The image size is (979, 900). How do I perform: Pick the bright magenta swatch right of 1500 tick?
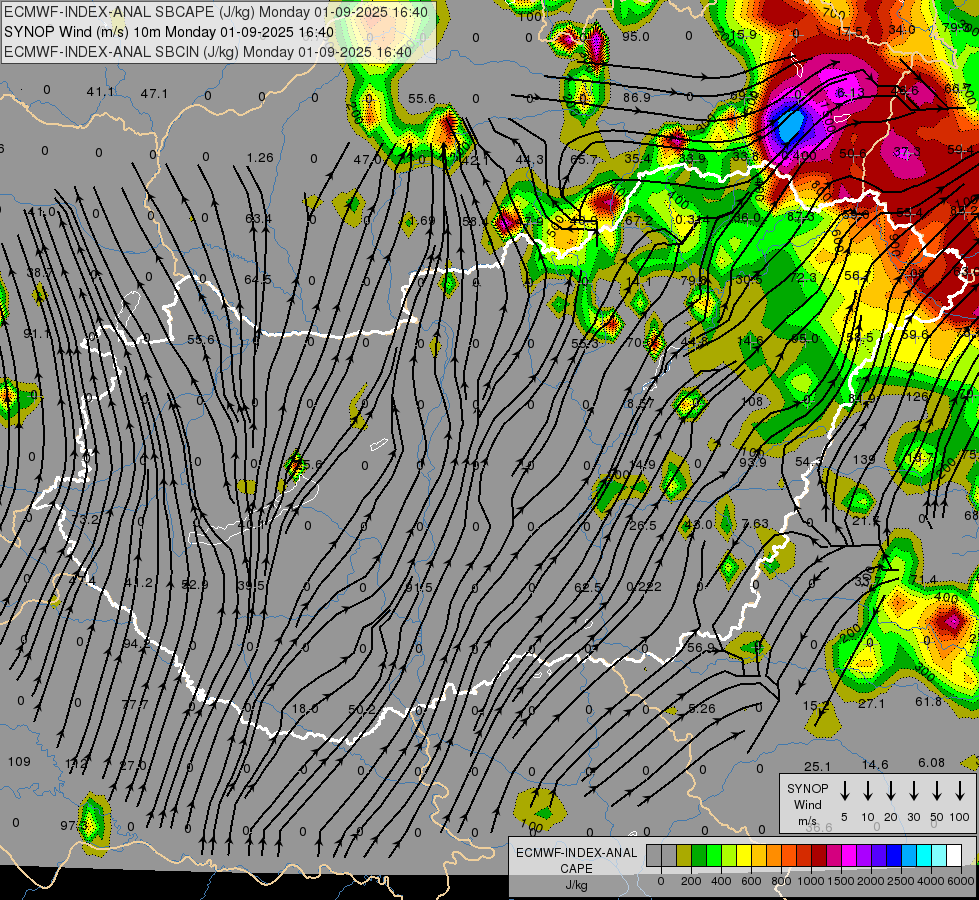point(849,856)
